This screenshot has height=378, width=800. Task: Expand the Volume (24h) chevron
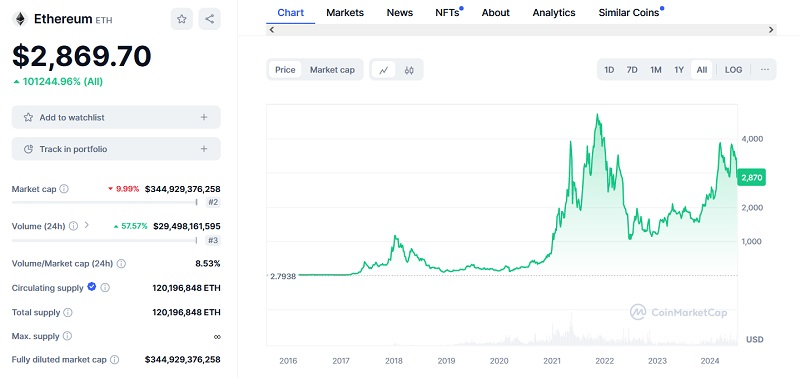(86, 225)
